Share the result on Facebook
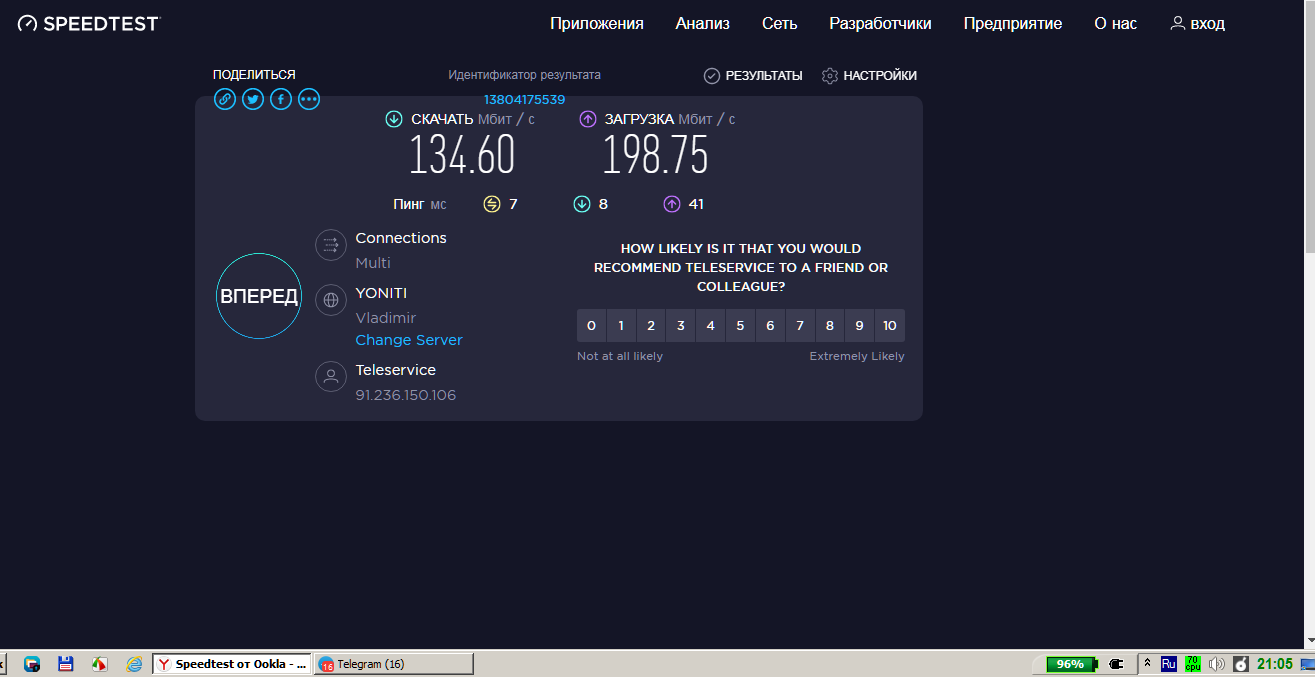Screen dimensions: 1315x677 point(281,99)
